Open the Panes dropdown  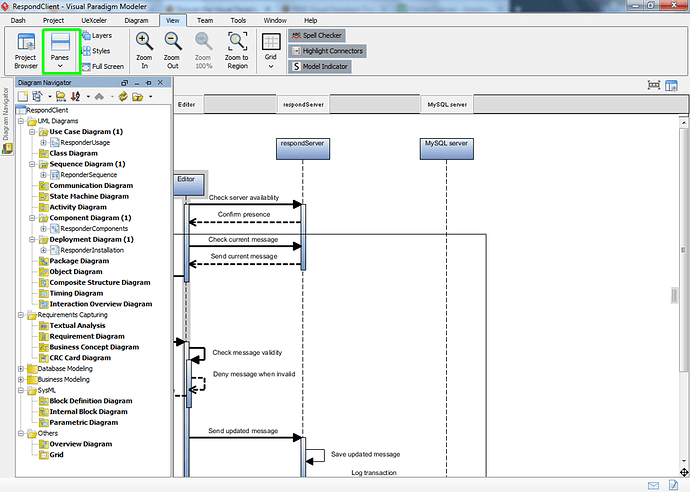point(60,52)
